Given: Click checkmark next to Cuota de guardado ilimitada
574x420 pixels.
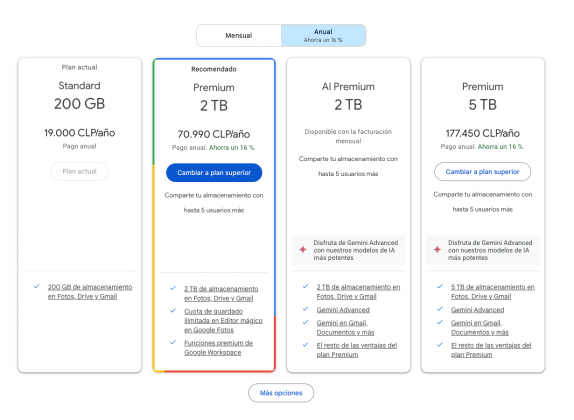Looking at the screenshot, I should (173, 311).
